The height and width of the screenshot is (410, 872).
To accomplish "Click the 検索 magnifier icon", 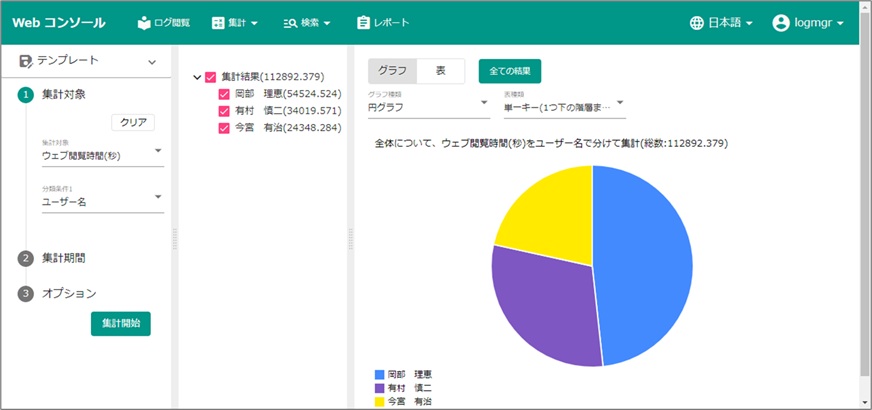I will click(290, 22).
